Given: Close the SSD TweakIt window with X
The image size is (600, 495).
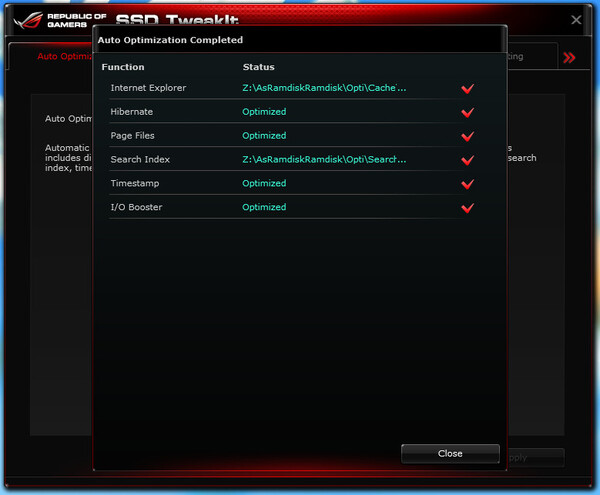Looking at the screenshot, I should (576, 20).
